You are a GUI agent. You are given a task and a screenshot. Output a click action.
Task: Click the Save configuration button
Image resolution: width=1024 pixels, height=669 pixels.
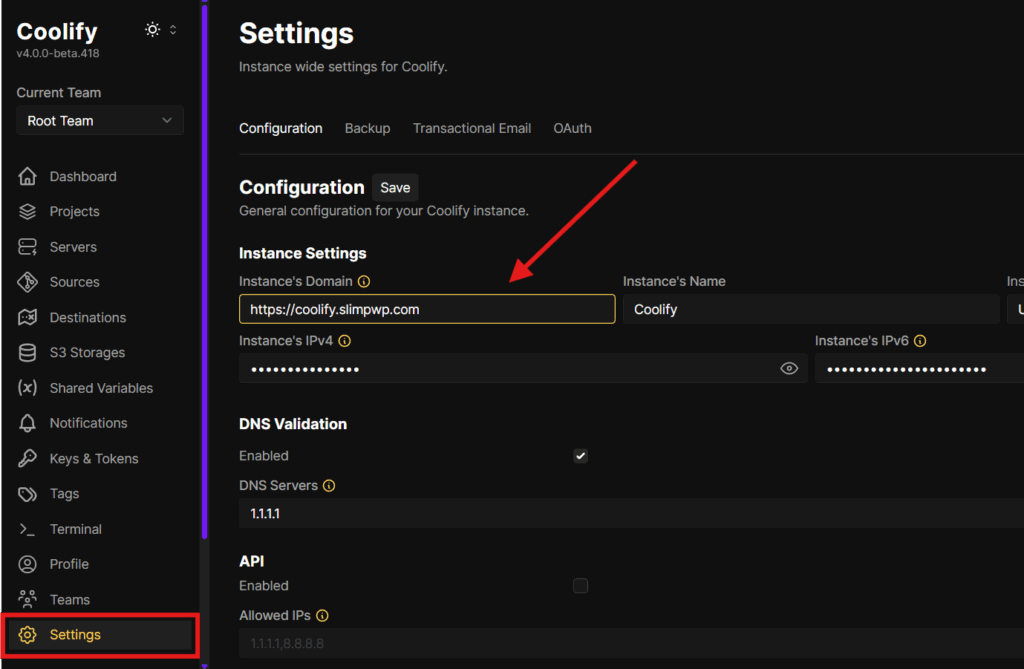tap(395, 188)
